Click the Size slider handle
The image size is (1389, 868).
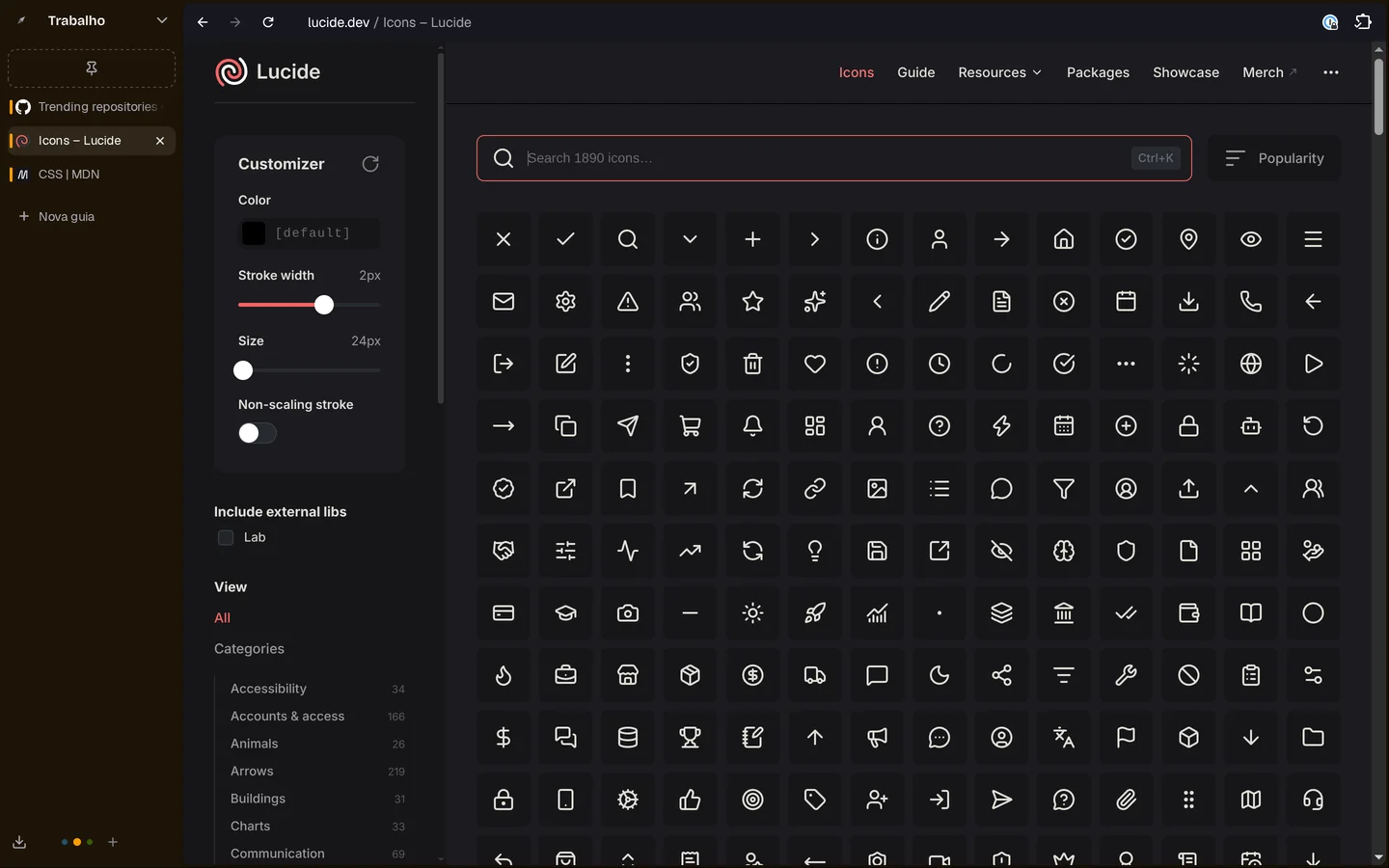tap(243, 370)
